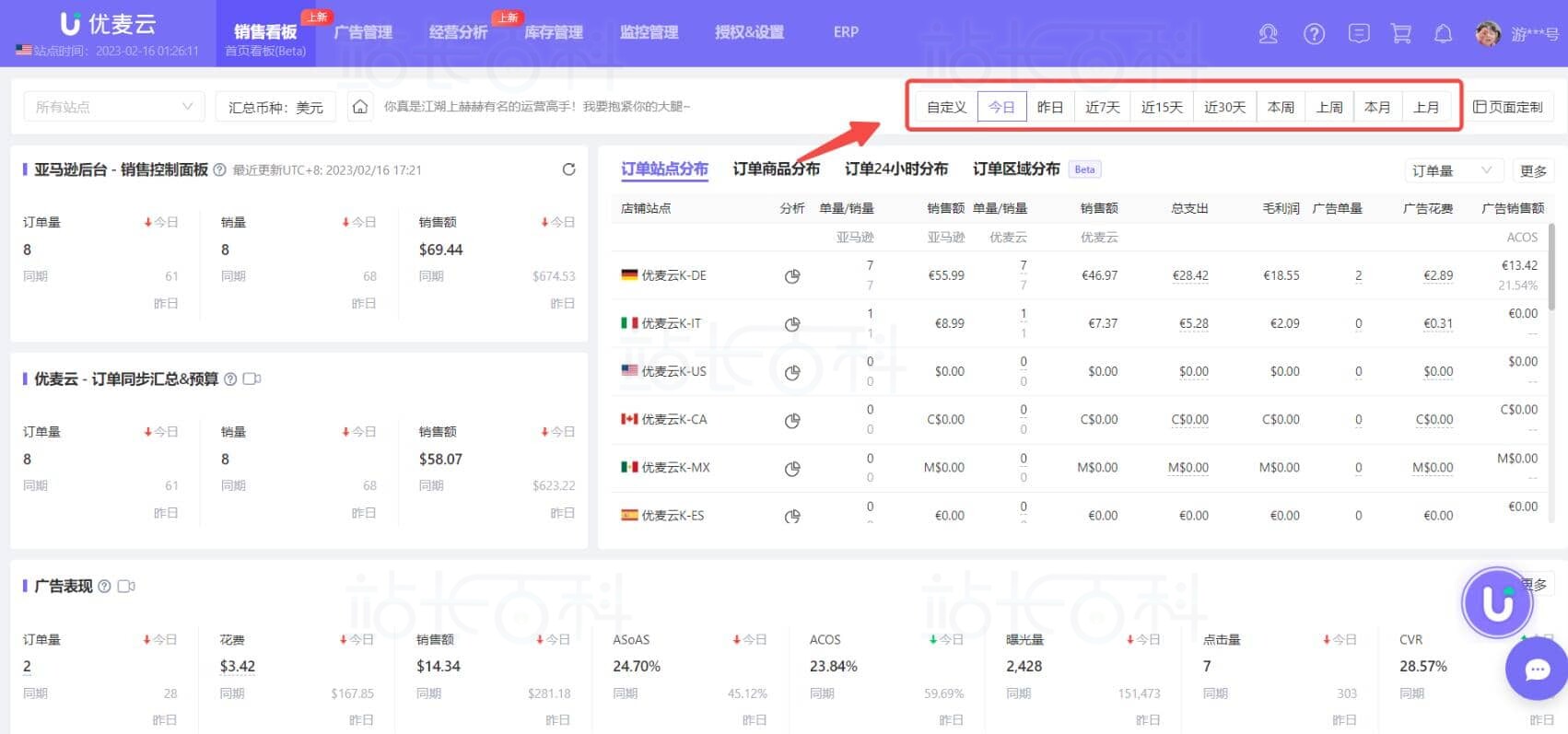This screenshot has height=734, width=1568.
Task: Open analysis chart icon for 优麦云K-DE
Action: click(x=792, y=276)
